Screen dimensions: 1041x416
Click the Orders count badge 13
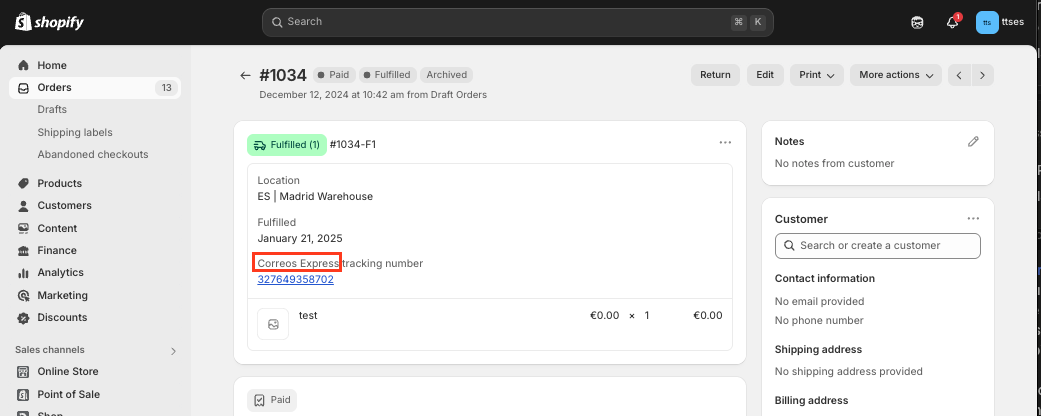(x=166, y=88)
